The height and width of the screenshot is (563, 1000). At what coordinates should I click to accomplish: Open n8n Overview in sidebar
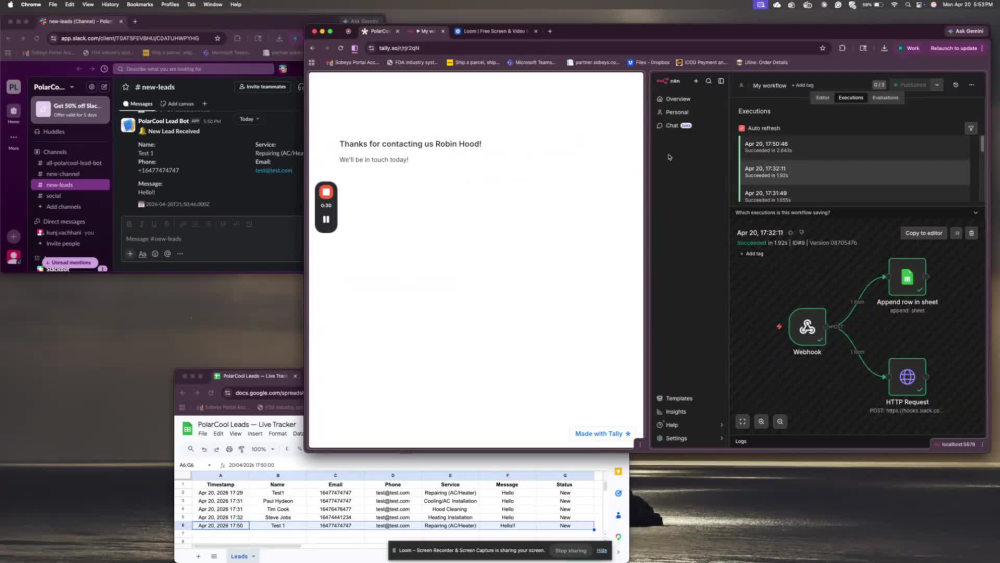(678, 99)
